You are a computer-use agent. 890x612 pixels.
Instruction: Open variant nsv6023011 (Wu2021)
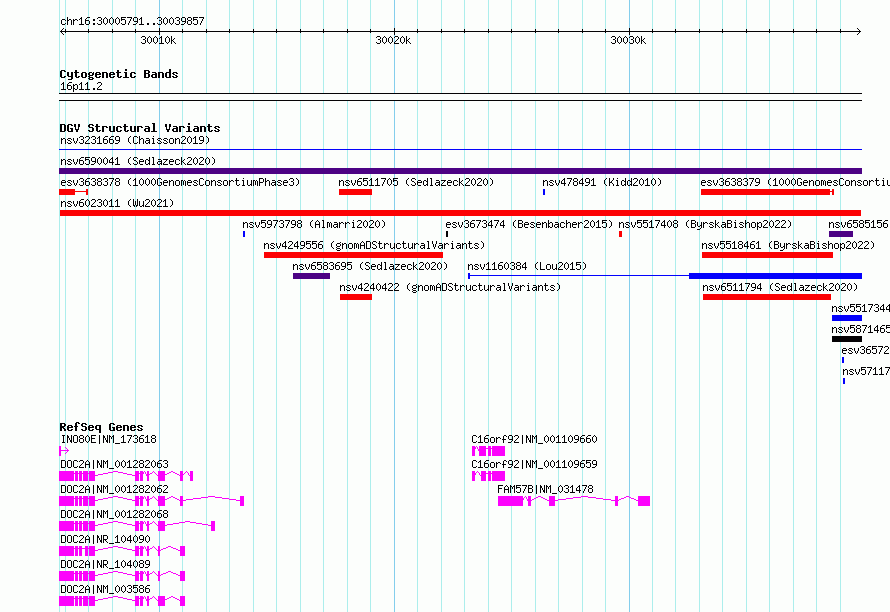tap(117, 203)
